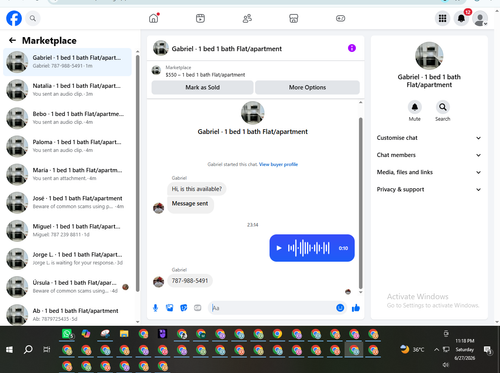Open the Windows Start menu
The width and height of the screenshot is (500, 373).
[x=9, y=349]
